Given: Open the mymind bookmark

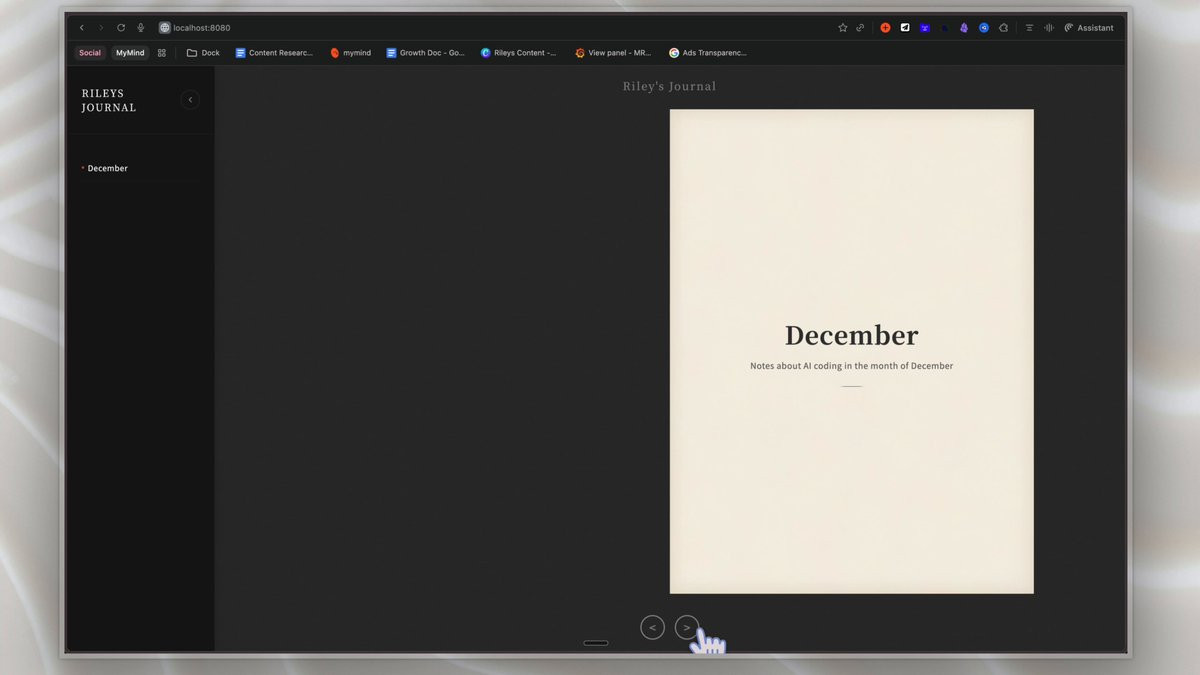Looking at the screenshot, I should click(350, 53).
